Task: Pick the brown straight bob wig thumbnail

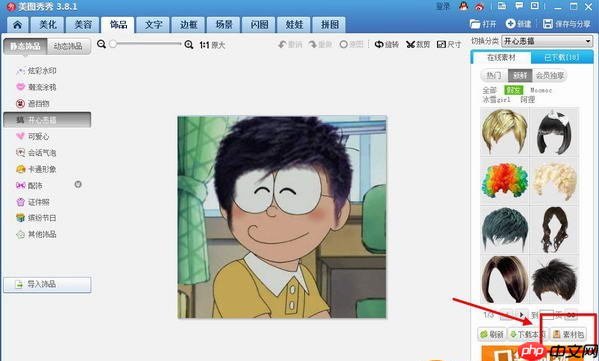Action: pos(505,280)
